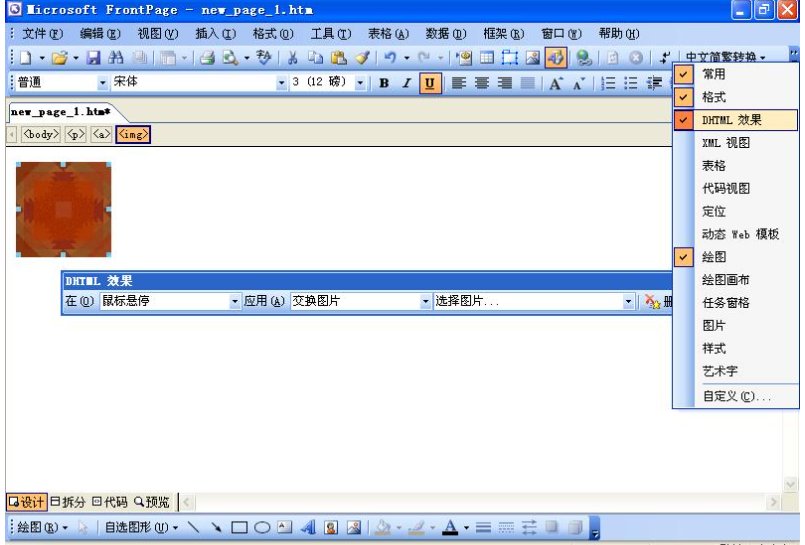Viewport: 805px width, 545px height.
Task: Click Decrease Font Size icon
Action: pos(579,83)
